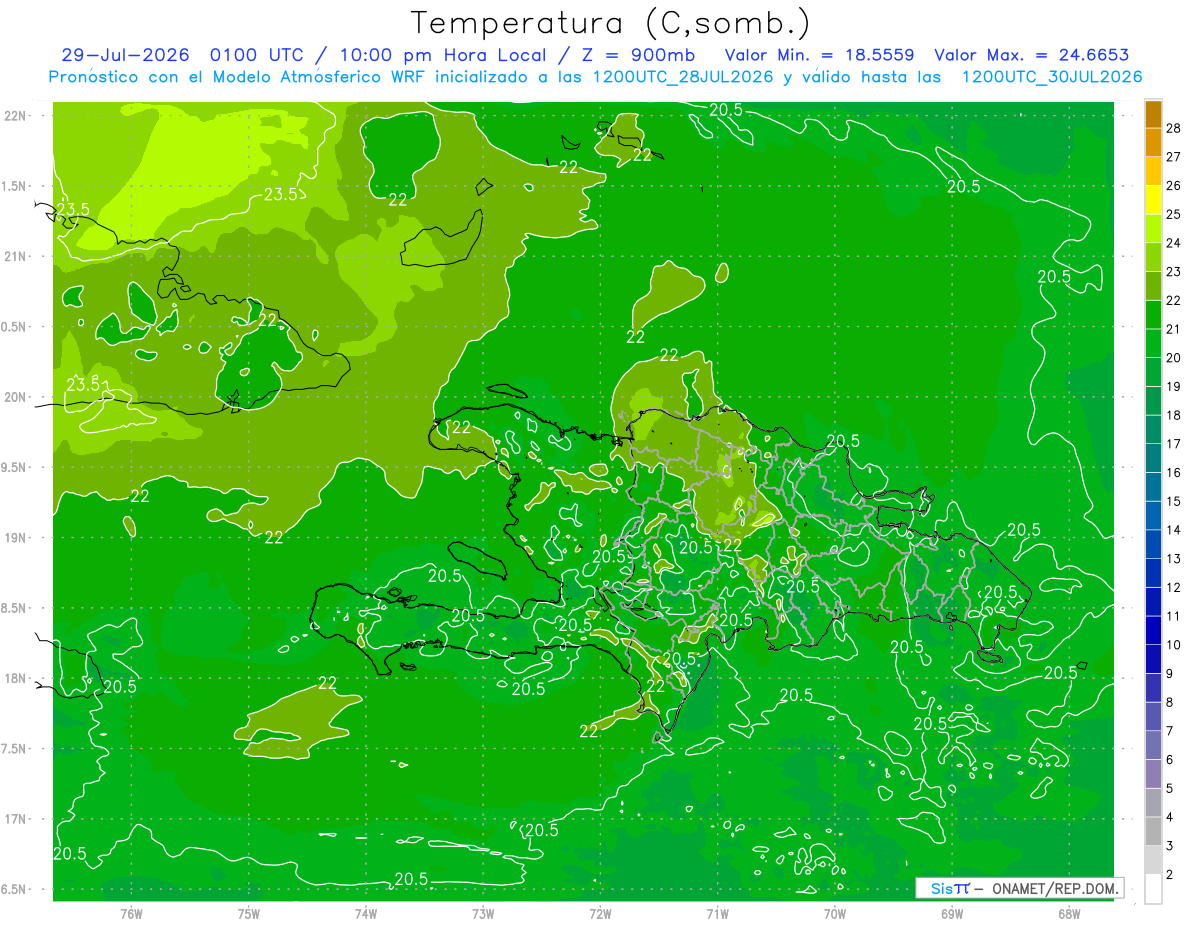The width and height of the screenshot is (1200, 927).
Task: Click the "75W" longitude axis label
Action: point(249,914)
